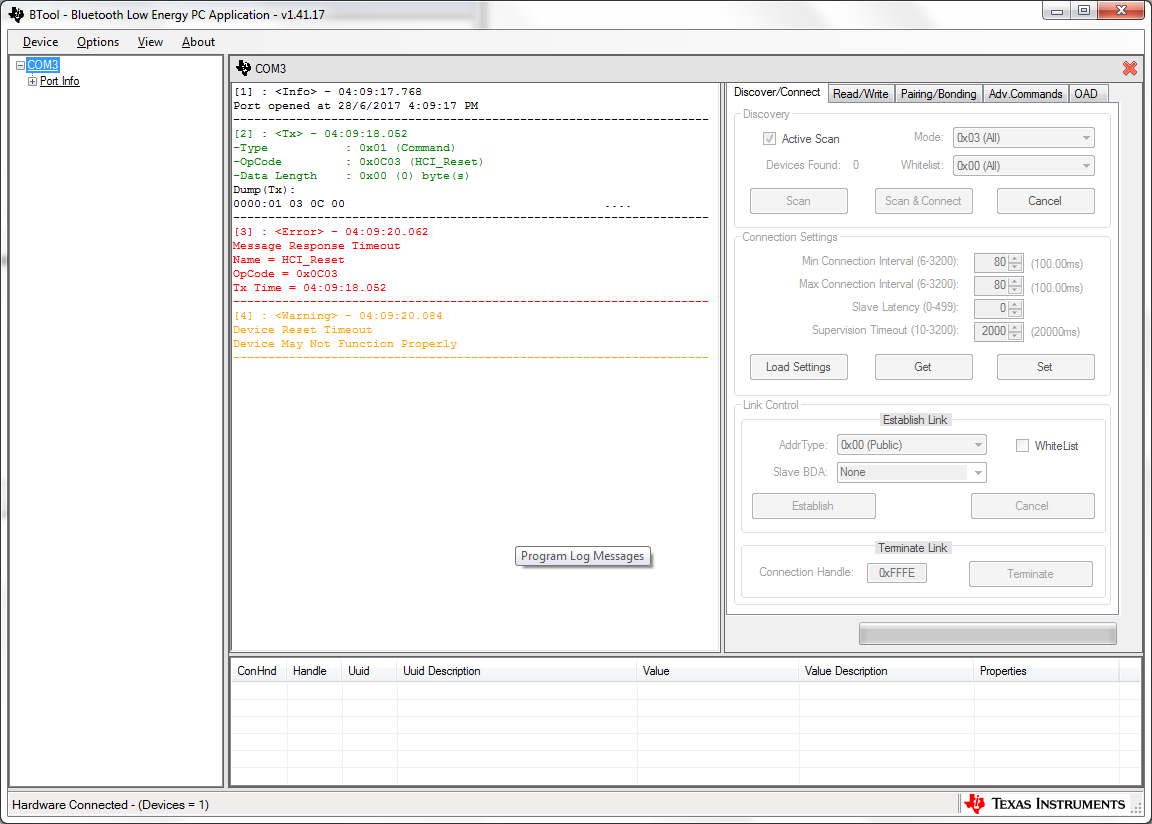The width and height of the screenshot is (1152, 824).
Task: Collapse the COM3 tree node
Action: (20, 65)
